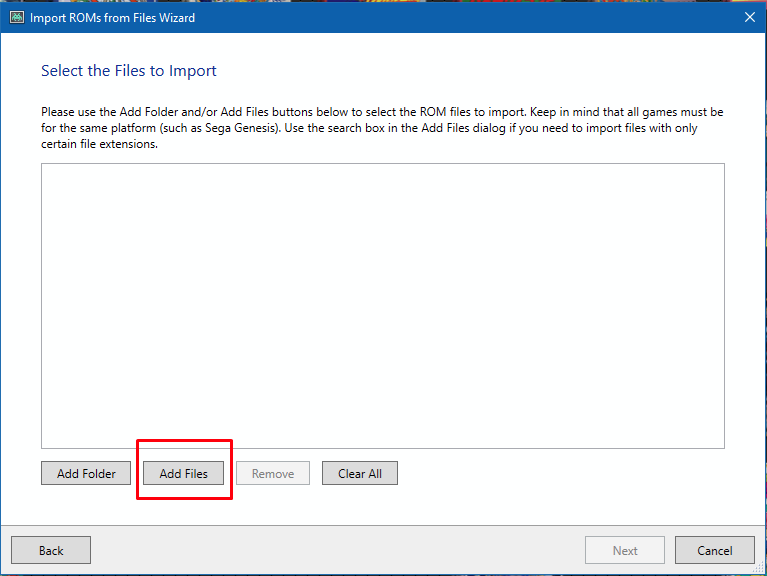The height and width of the screenshot is (576, 767).
Task: Click the empty area of the blue title bar
Action: (465, 18)
